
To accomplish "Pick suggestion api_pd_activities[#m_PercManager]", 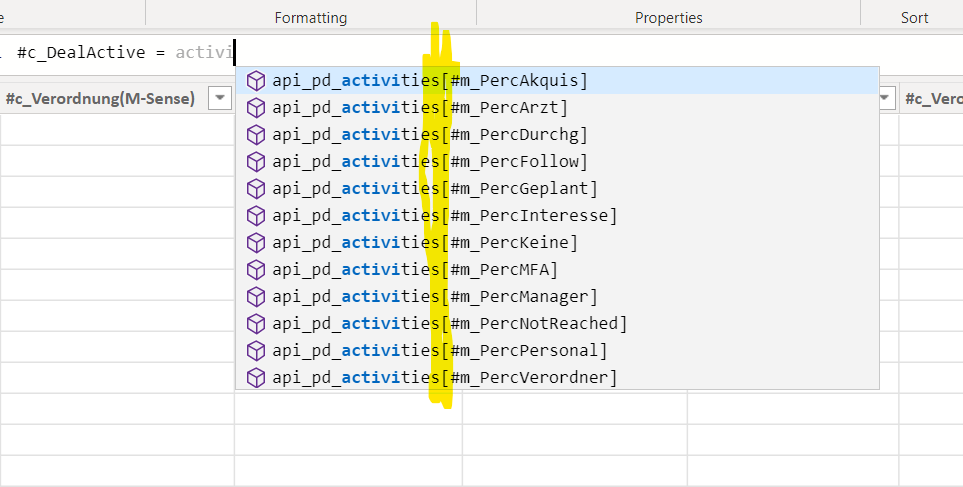I will pyautogui.click(x=557, y=297).
